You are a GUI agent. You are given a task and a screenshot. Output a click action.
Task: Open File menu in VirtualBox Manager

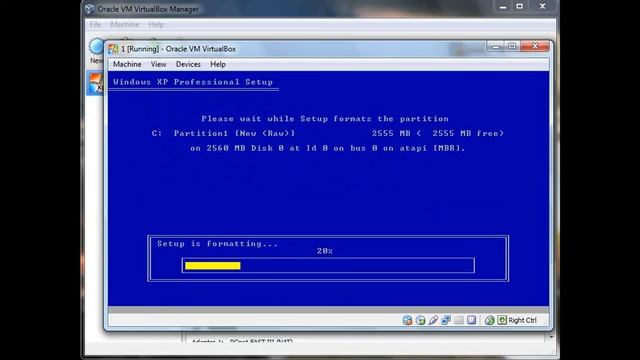point(95,24)
